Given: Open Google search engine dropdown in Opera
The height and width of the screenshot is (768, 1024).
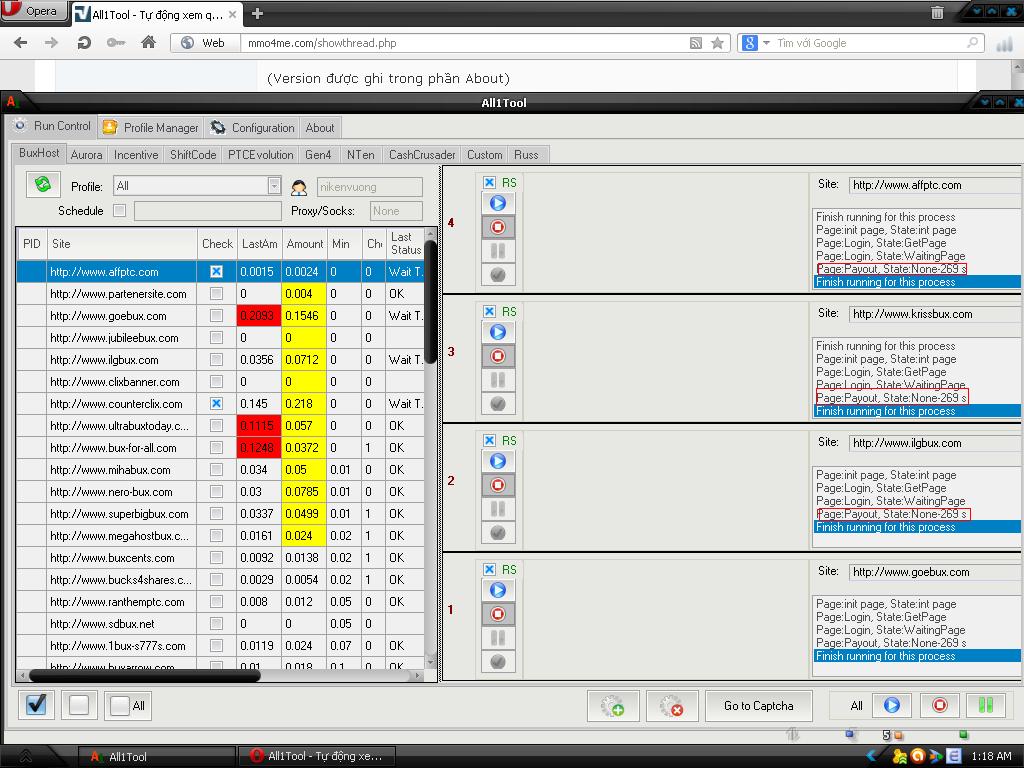Looking at the screenshot, I should click(x=766, y=43).
